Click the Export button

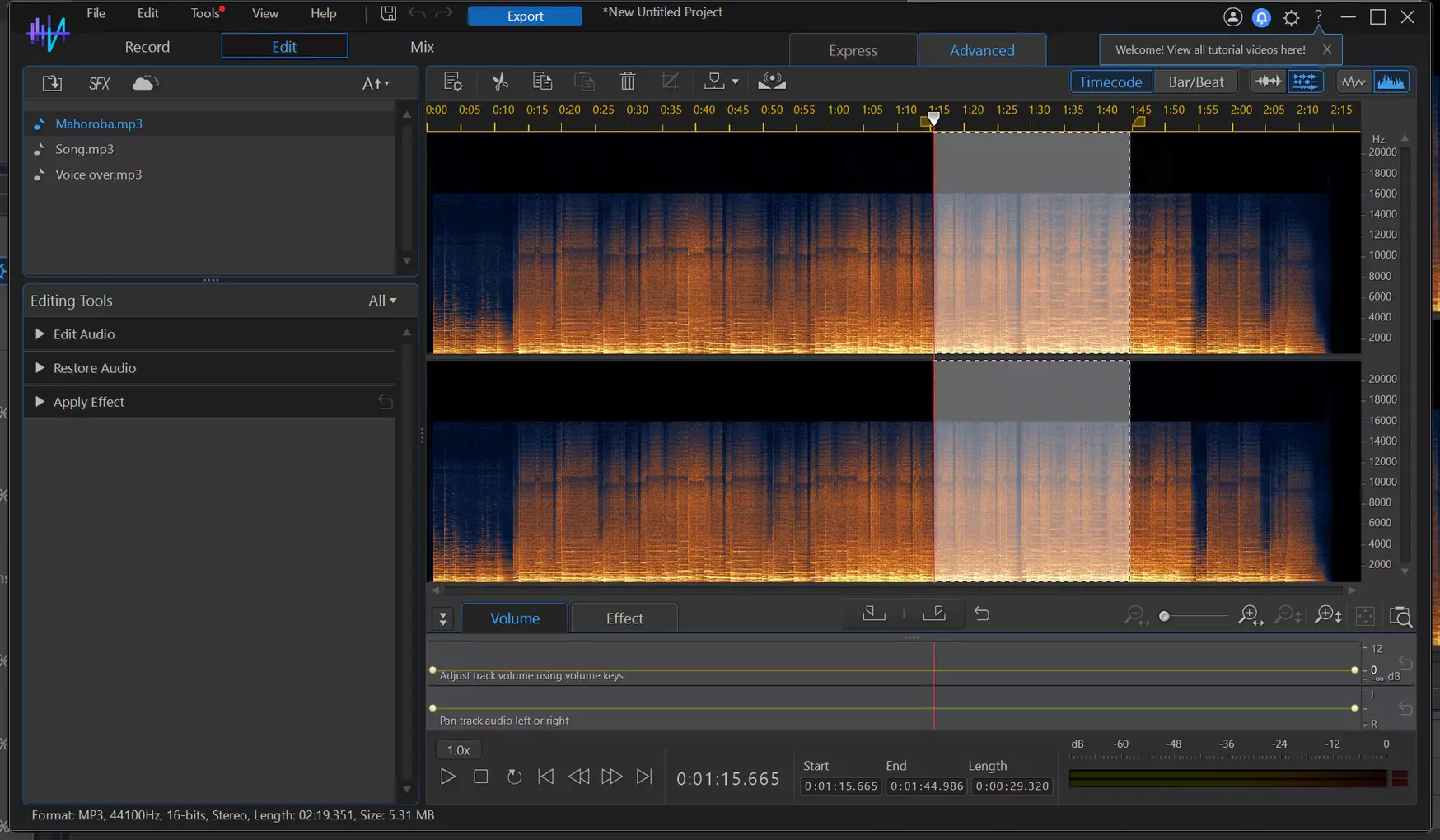pyautogui.click(x=525, y=16)
